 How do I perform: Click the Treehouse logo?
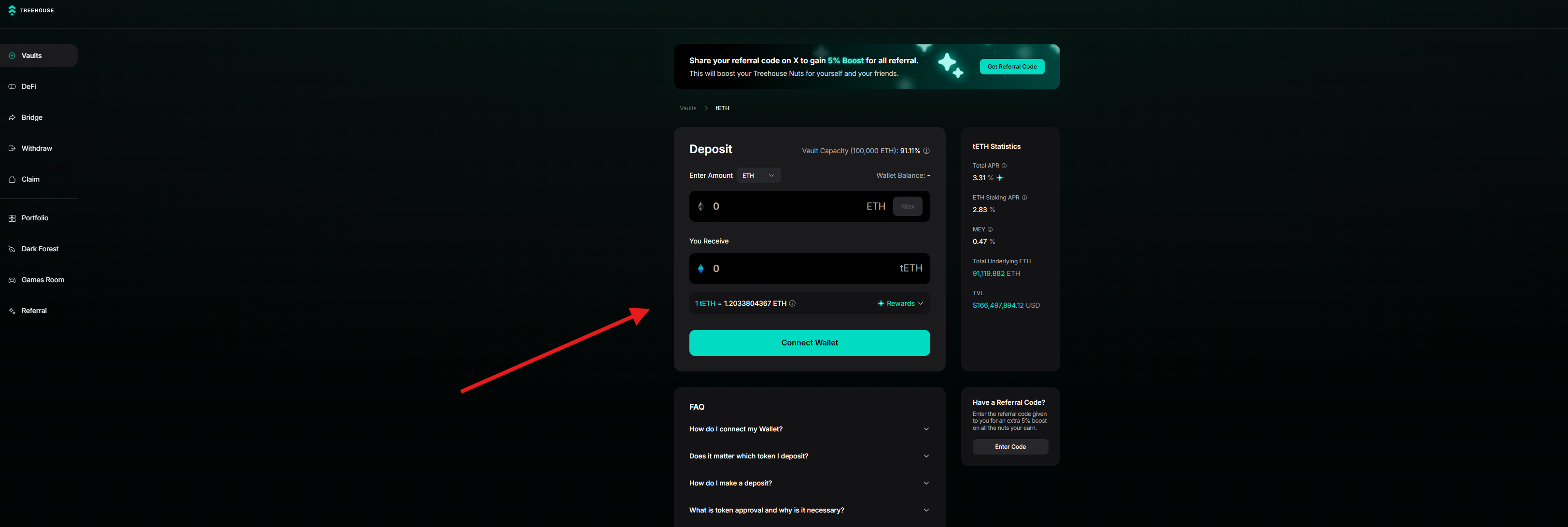31,10
